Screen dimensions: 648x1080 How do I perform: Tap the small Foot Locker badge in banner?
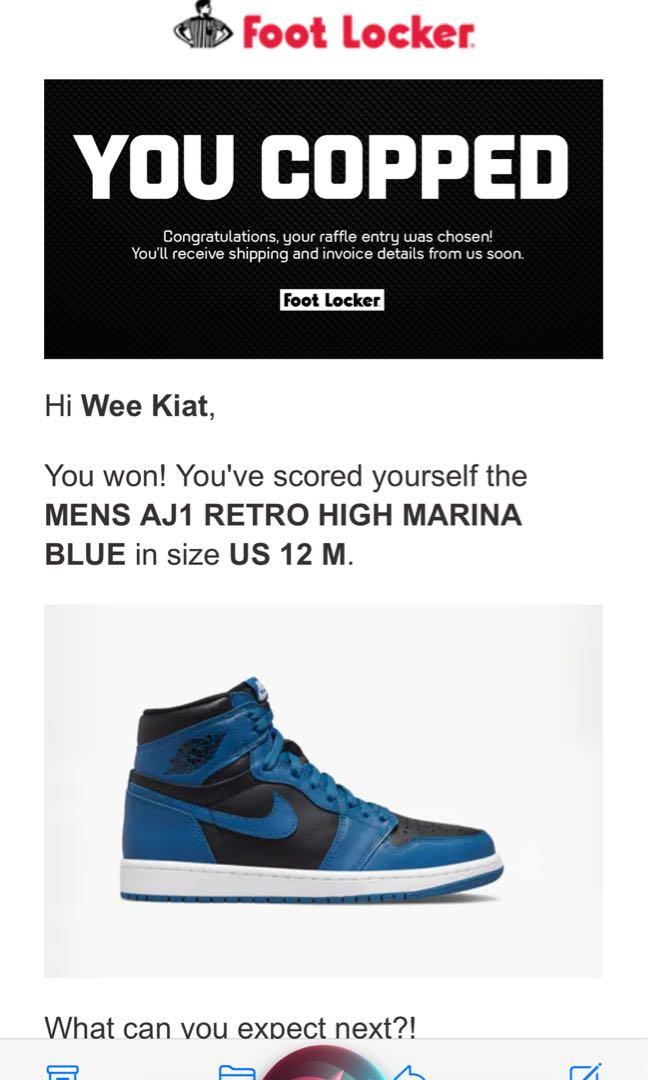[332, 300]
